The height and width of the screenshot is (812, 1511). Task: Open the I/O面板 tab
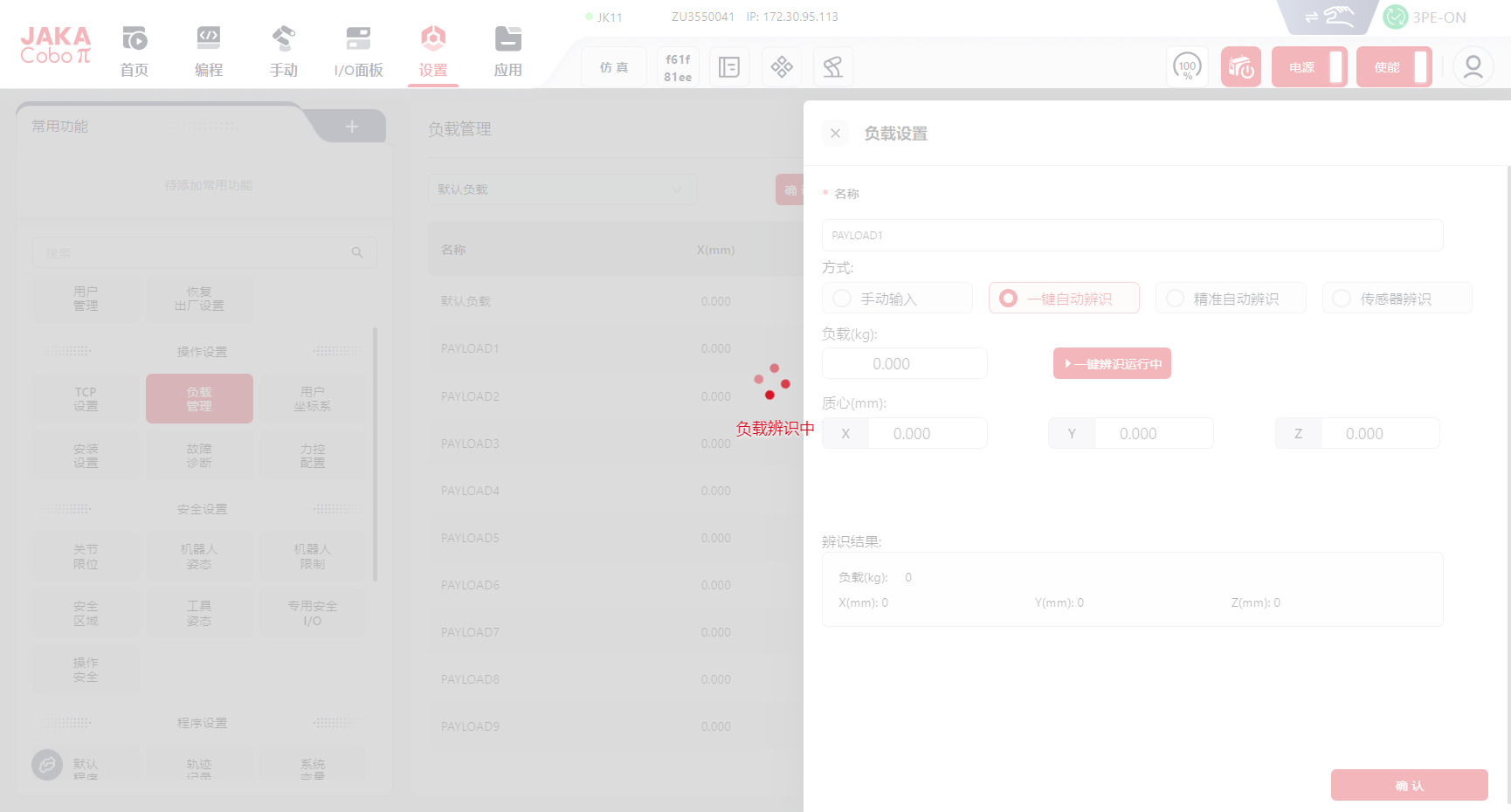(x=358, y=51)
